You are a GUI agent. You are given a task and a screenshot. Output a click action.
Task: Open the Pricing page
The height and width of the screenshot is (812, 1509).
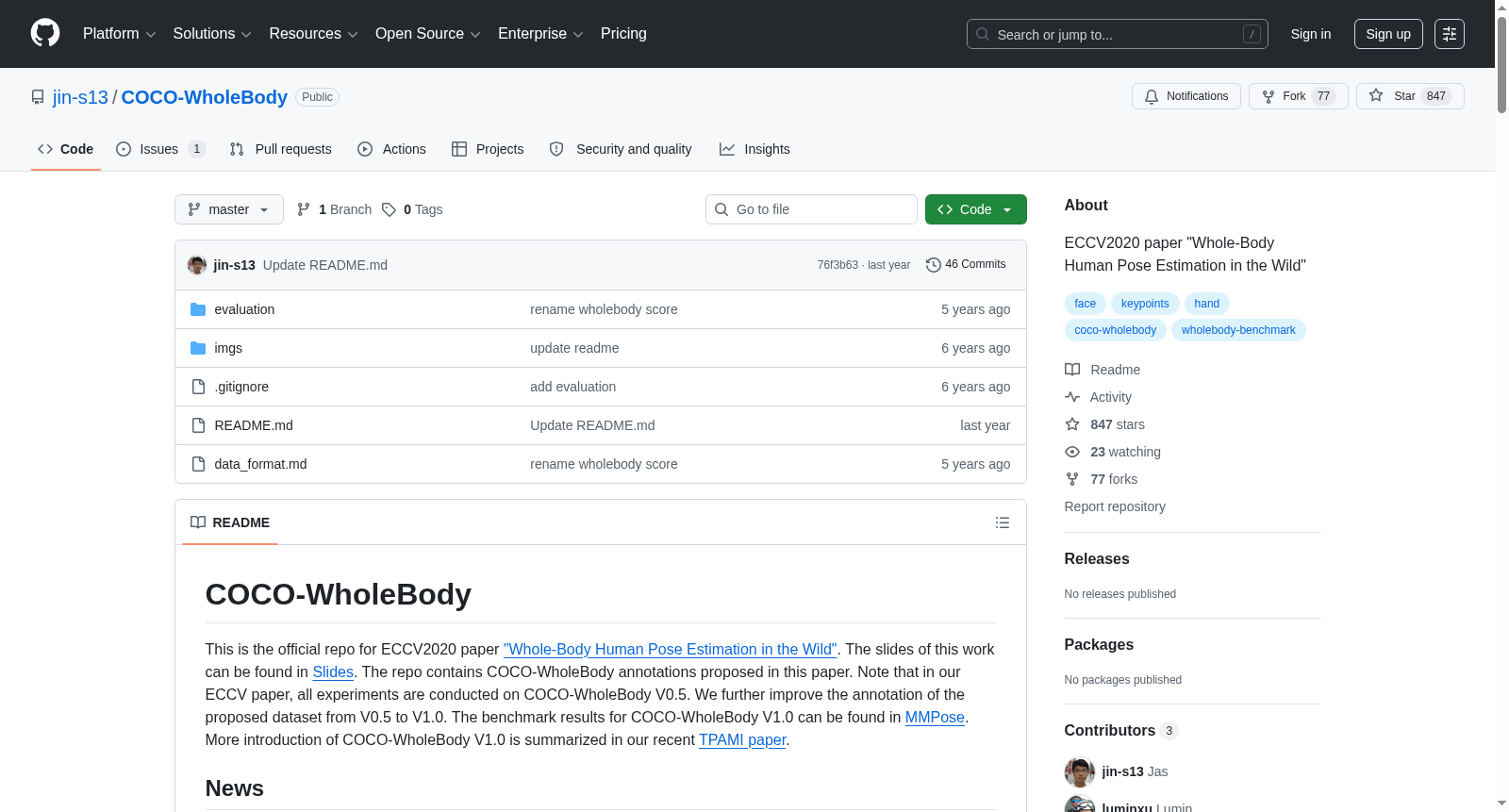pyautogui.click(x=623, y=34)
